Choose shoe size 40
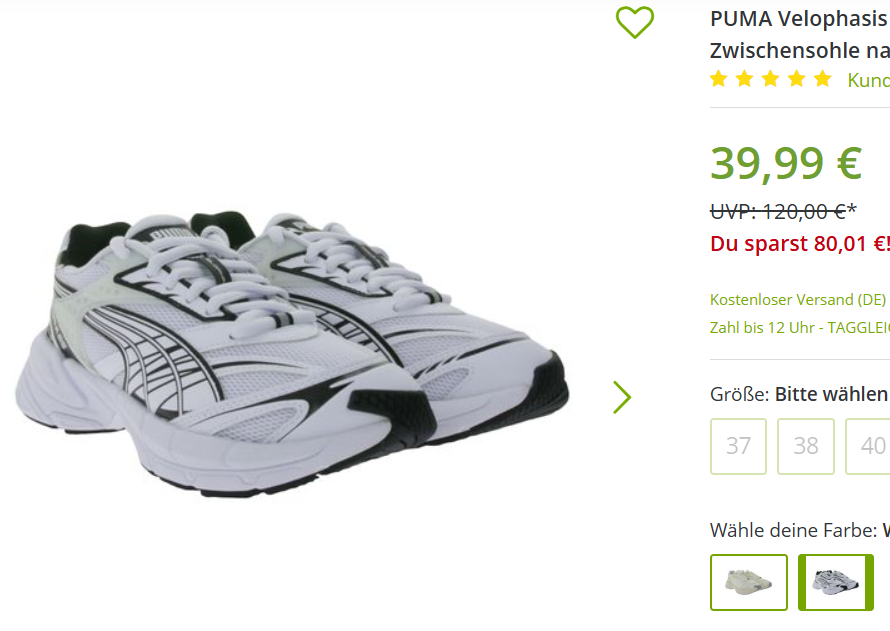 [x=868, y=446]
